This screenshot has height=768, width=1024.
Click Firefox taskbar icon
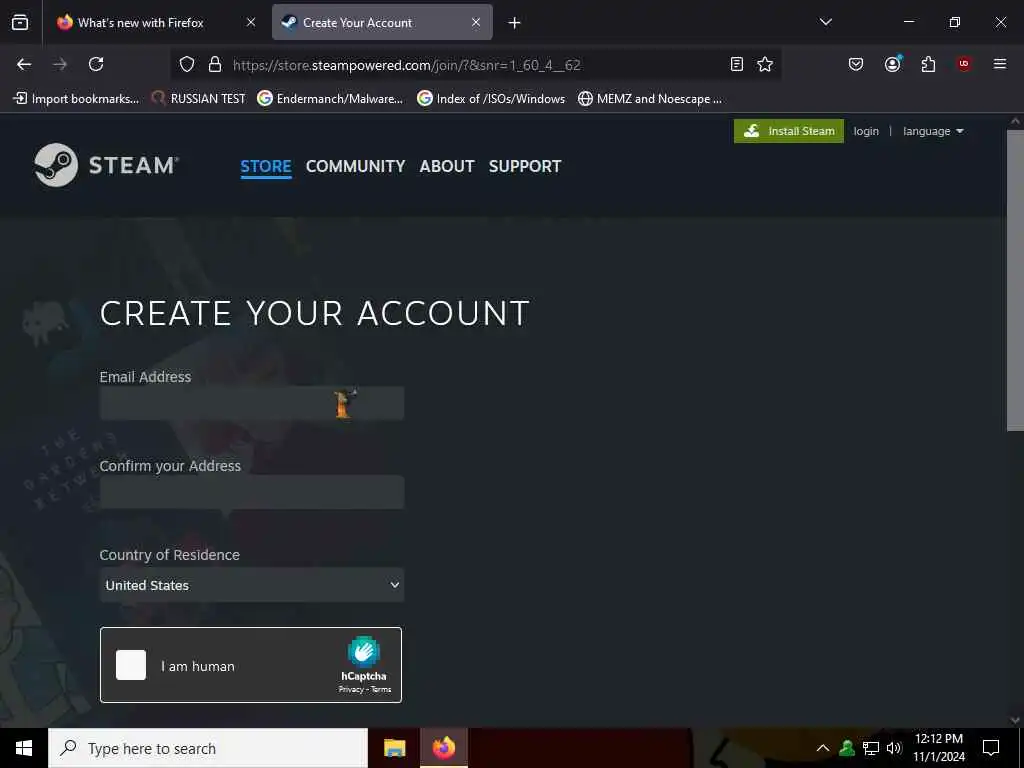coord(443,748)
